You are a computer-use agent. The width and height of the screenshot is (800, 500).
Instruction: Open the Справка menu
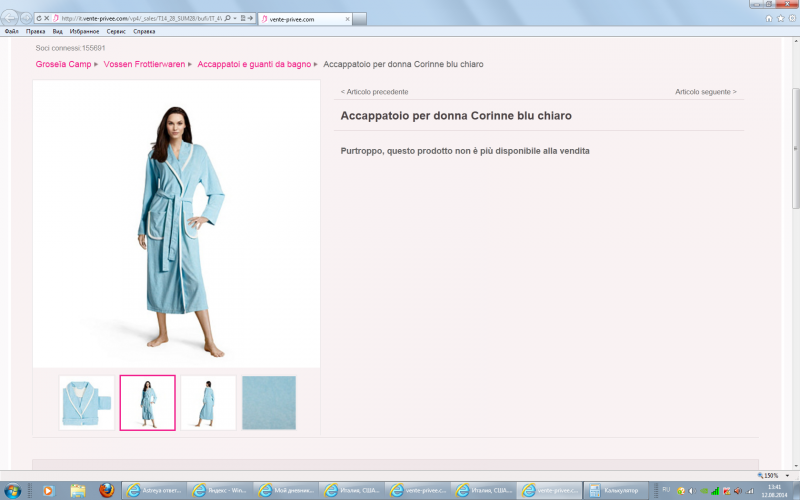(x=144, y=31)
